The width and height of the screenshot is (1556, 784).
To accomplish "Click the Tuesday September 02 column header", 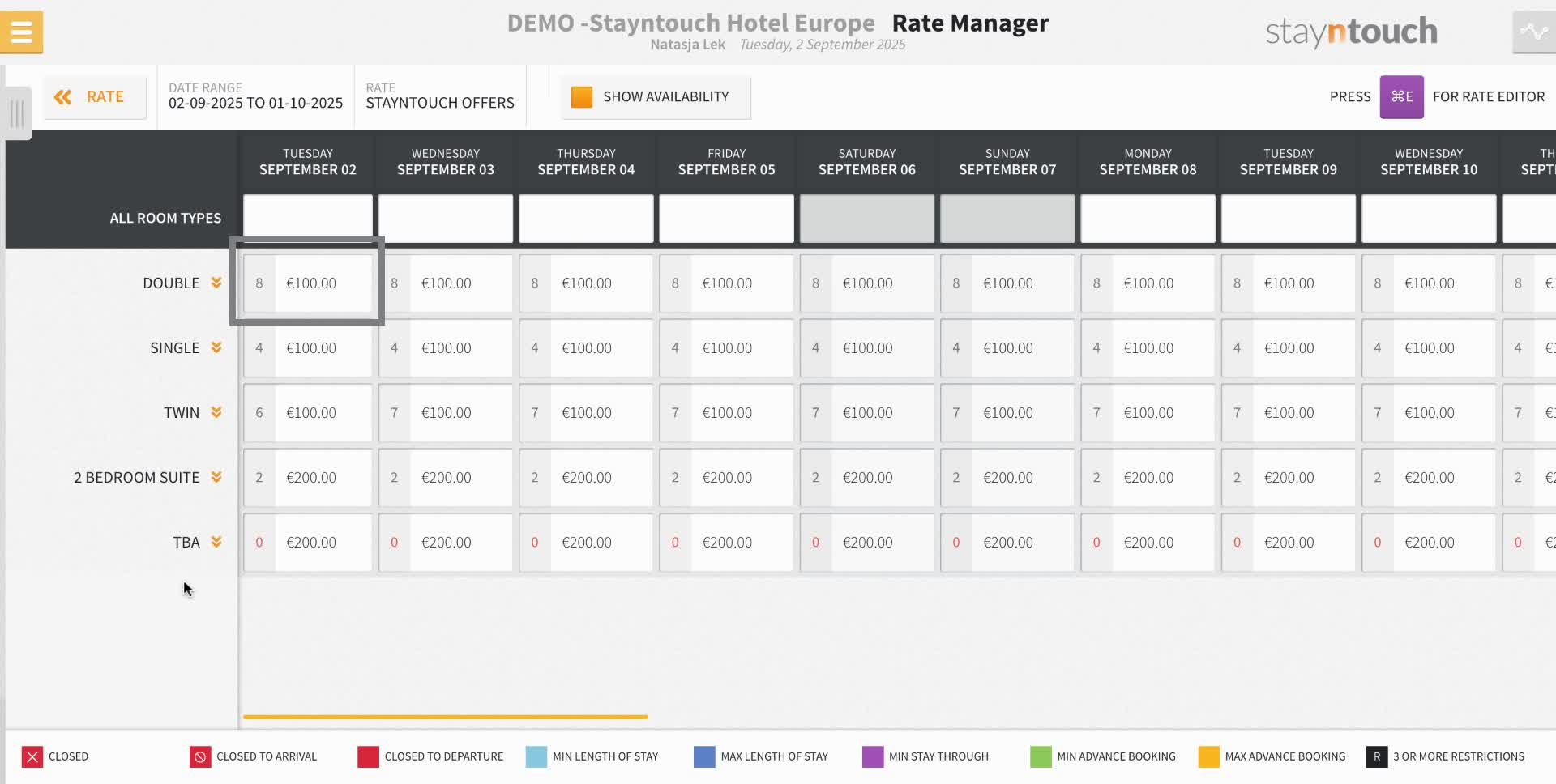I will (x=308, y=161).
